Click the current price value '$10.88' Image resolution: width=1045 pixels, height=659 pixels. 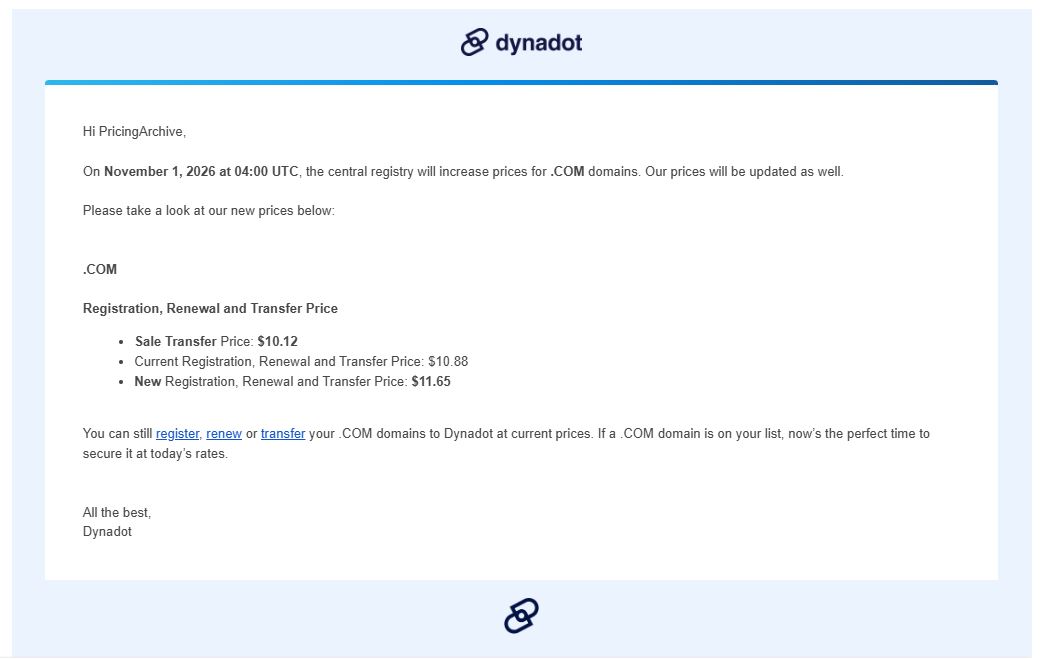tap(448, 362)
